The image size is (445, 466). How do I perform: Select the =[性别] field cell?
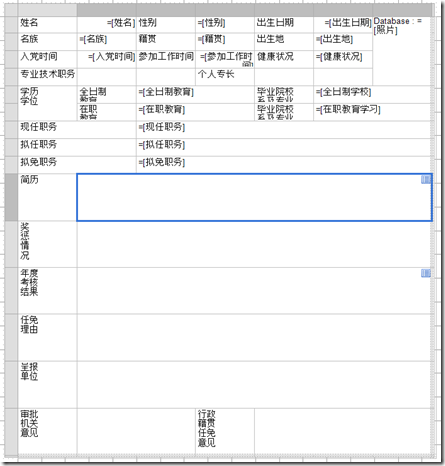[x=225, y=24]
